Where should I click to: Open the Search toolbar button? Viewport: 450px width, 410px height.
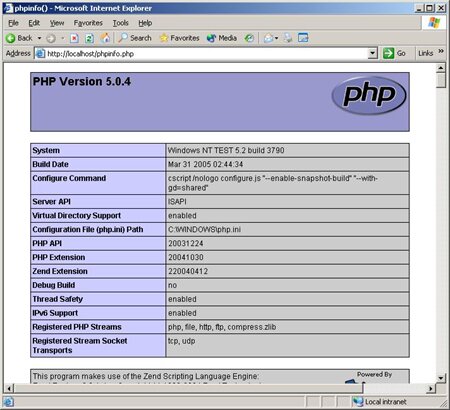135,38
